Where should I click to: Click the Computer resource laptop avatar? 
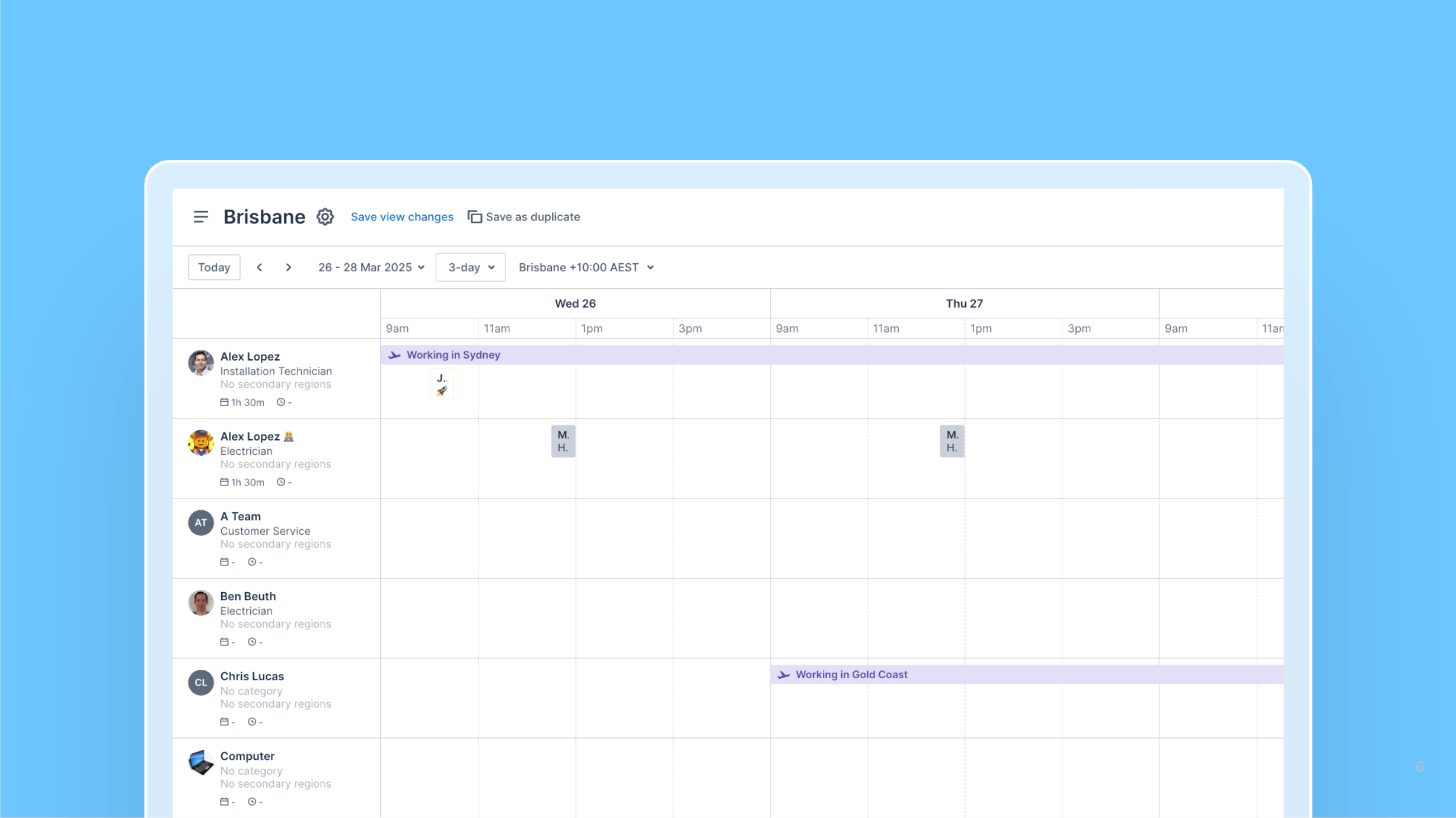201,763
